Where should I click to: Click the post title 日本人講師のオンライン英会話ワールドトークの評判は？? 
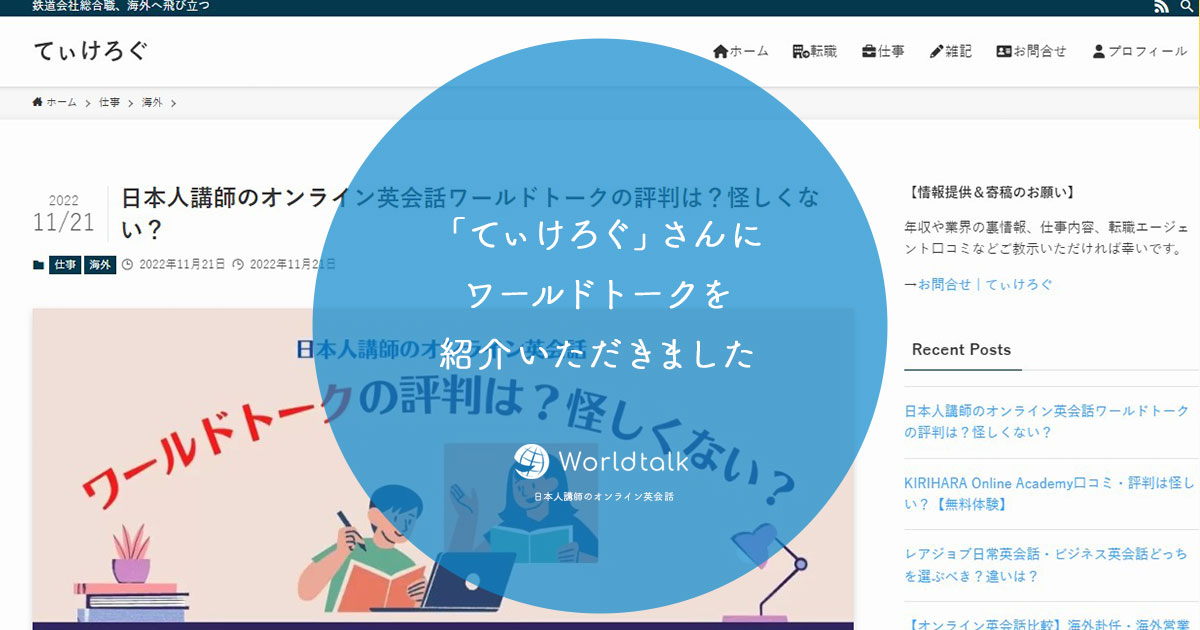pos(470,213)
